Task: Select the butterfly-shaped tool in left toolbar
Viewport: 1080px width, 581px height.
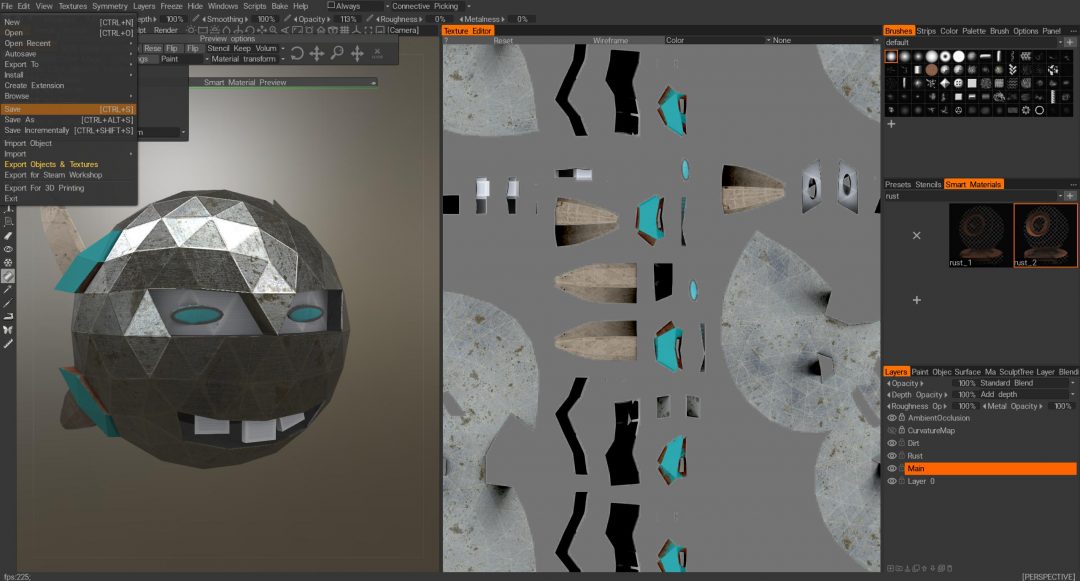Action: pyautogui.click(x=8, y=330)
